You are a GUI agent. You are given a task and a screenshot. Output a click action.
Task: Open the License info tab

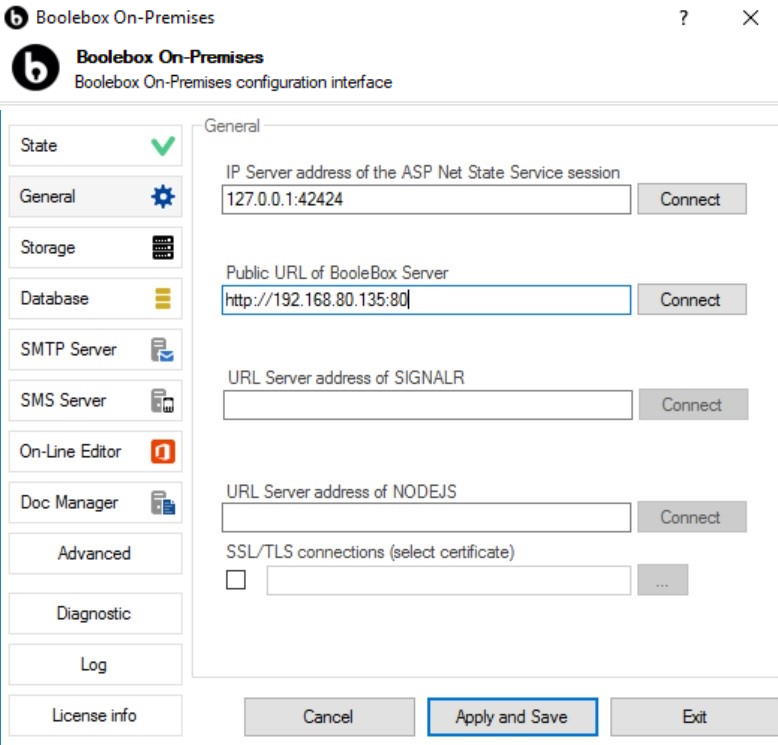(x=95, y=716)
